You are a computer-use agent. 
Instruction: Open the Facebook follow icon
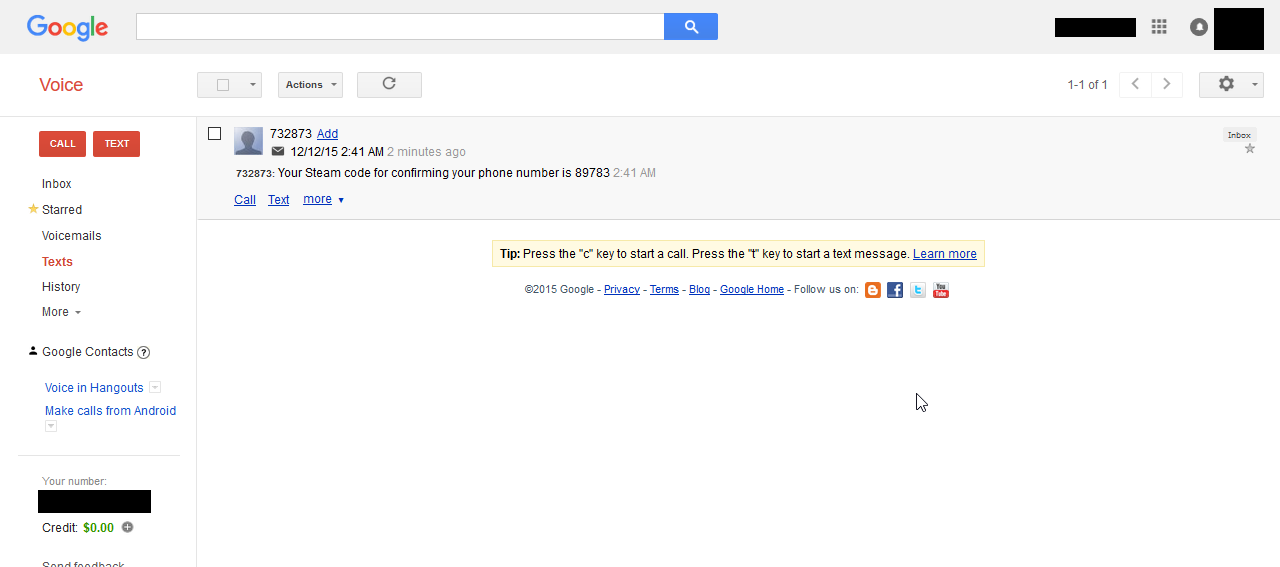(x=895, y=290)
